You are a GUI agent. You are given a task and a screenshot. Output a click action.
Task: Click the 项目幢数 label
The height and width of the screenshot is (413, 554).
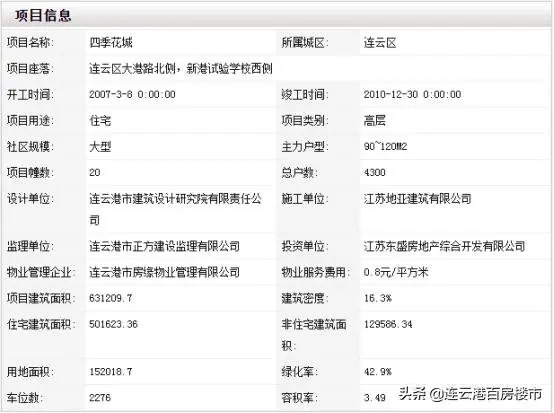30,173
